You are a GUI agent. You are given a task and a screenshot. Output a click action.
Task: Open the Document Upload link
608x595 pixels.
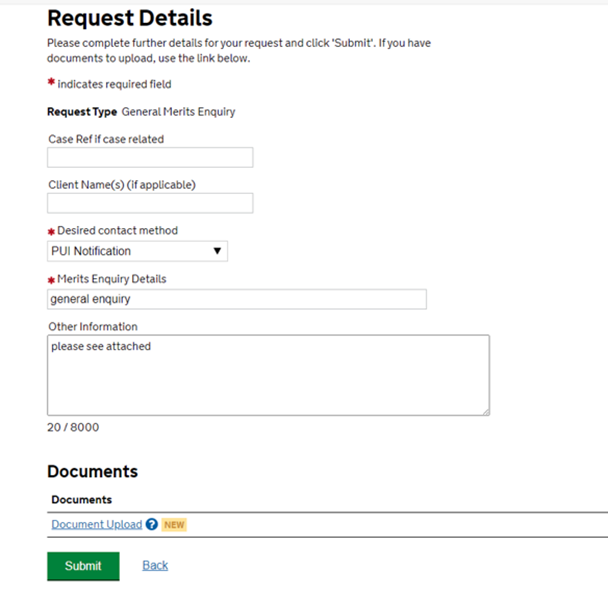pos(97,524)
